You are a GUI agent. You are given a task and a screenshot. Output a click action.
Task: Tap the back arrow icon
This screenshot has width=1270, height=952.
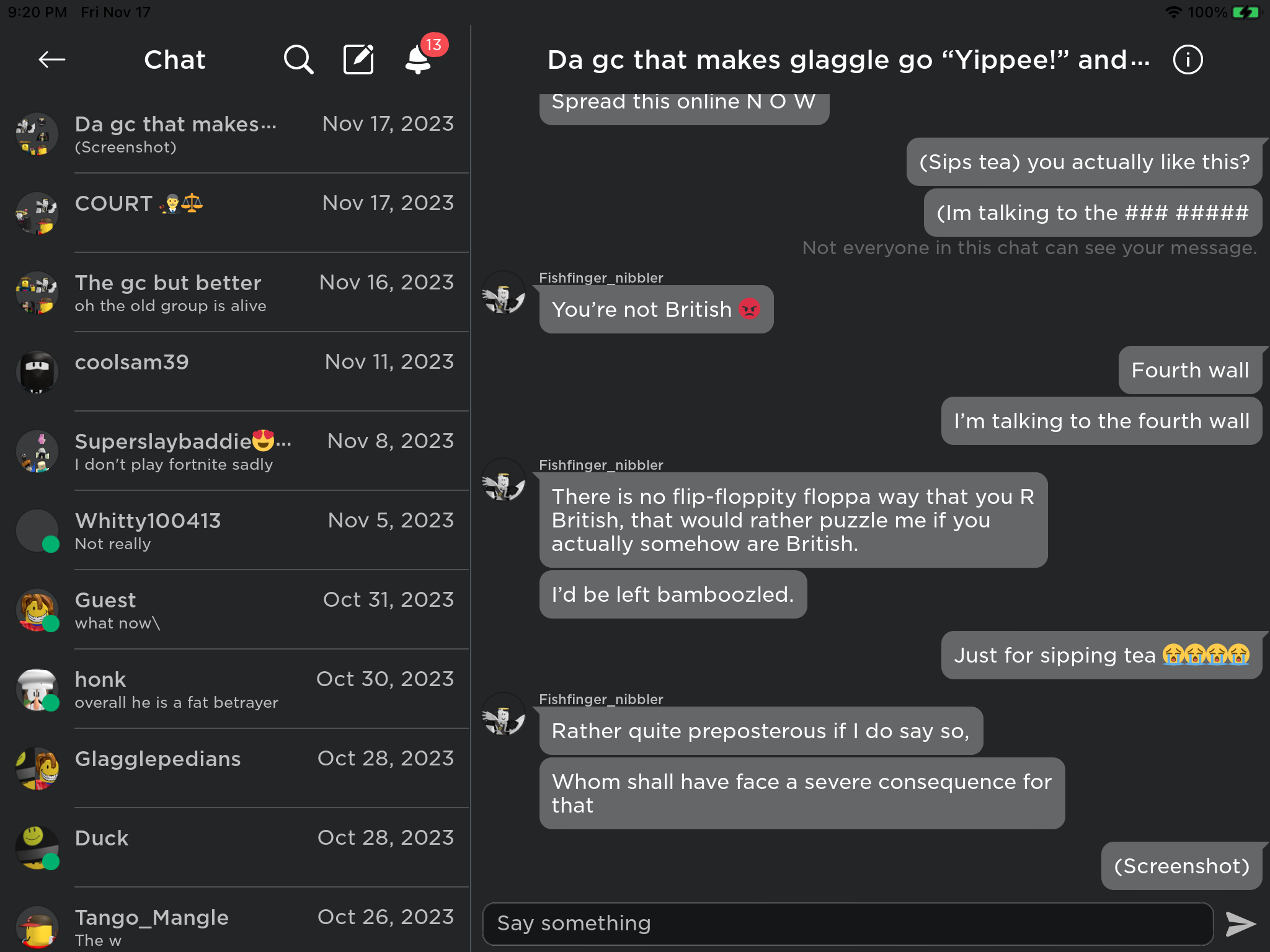pos(52,59)
